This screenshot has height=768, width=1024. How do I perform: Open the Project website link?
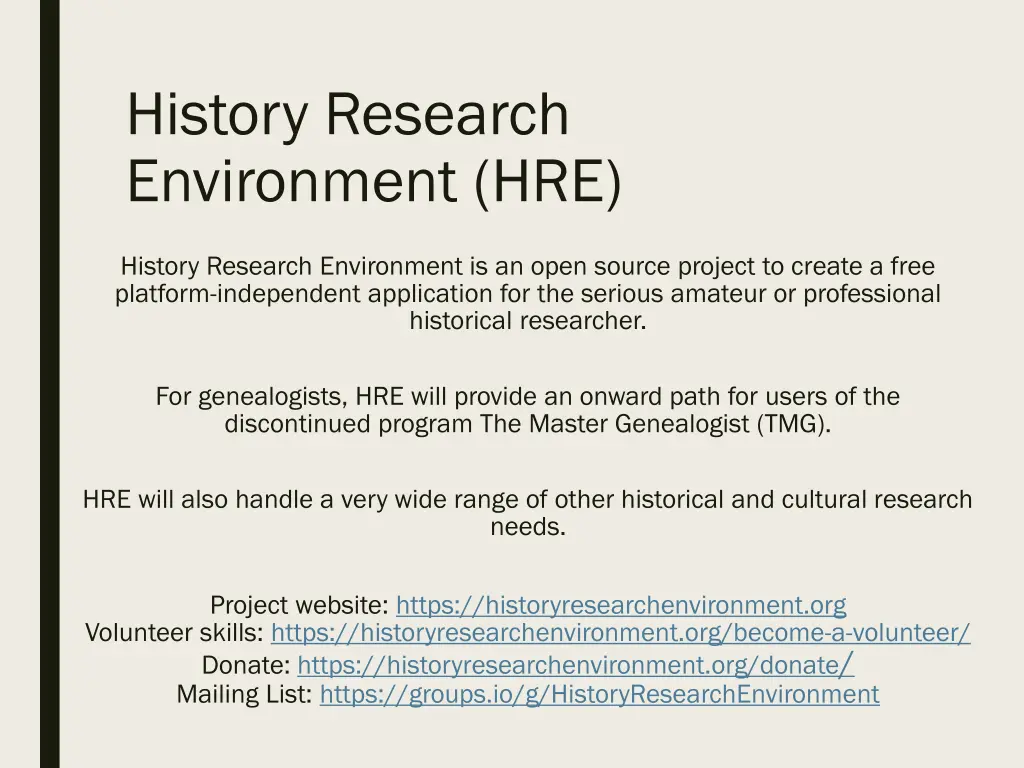click(x=621, y=605)
